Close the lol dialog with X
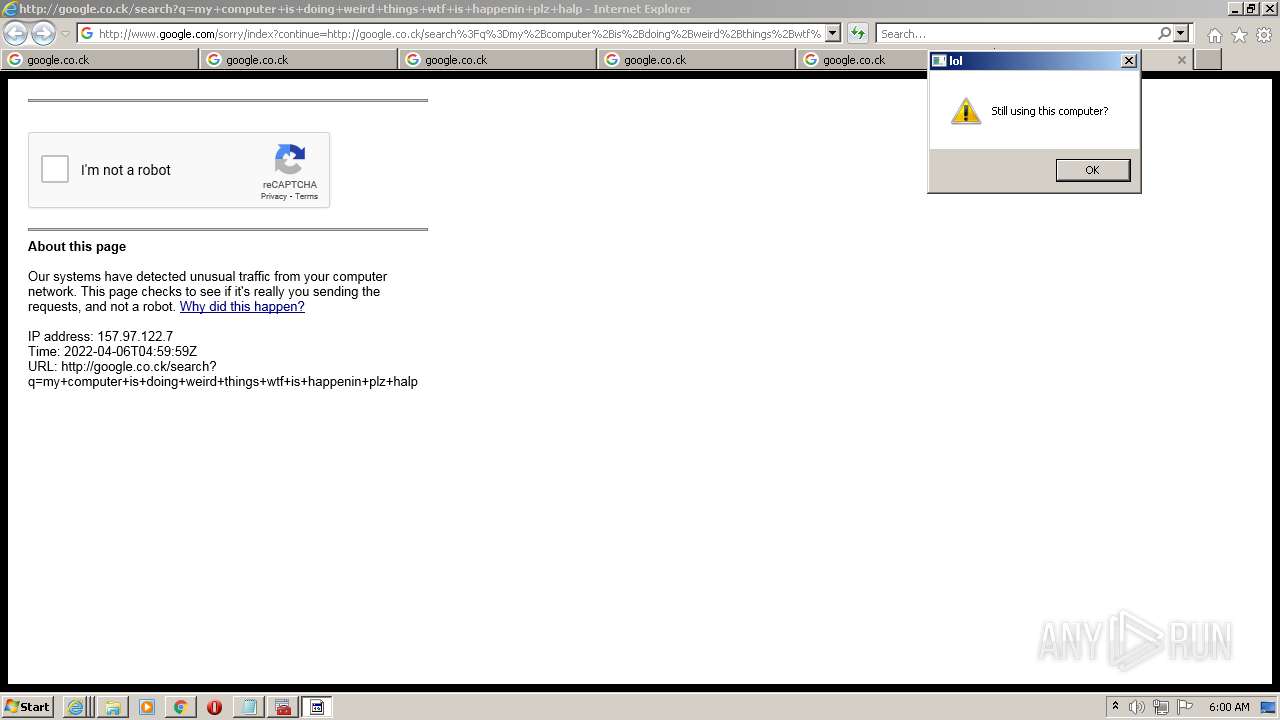The width and height of the screenshot is (1280, 720). coord(1128,61)
